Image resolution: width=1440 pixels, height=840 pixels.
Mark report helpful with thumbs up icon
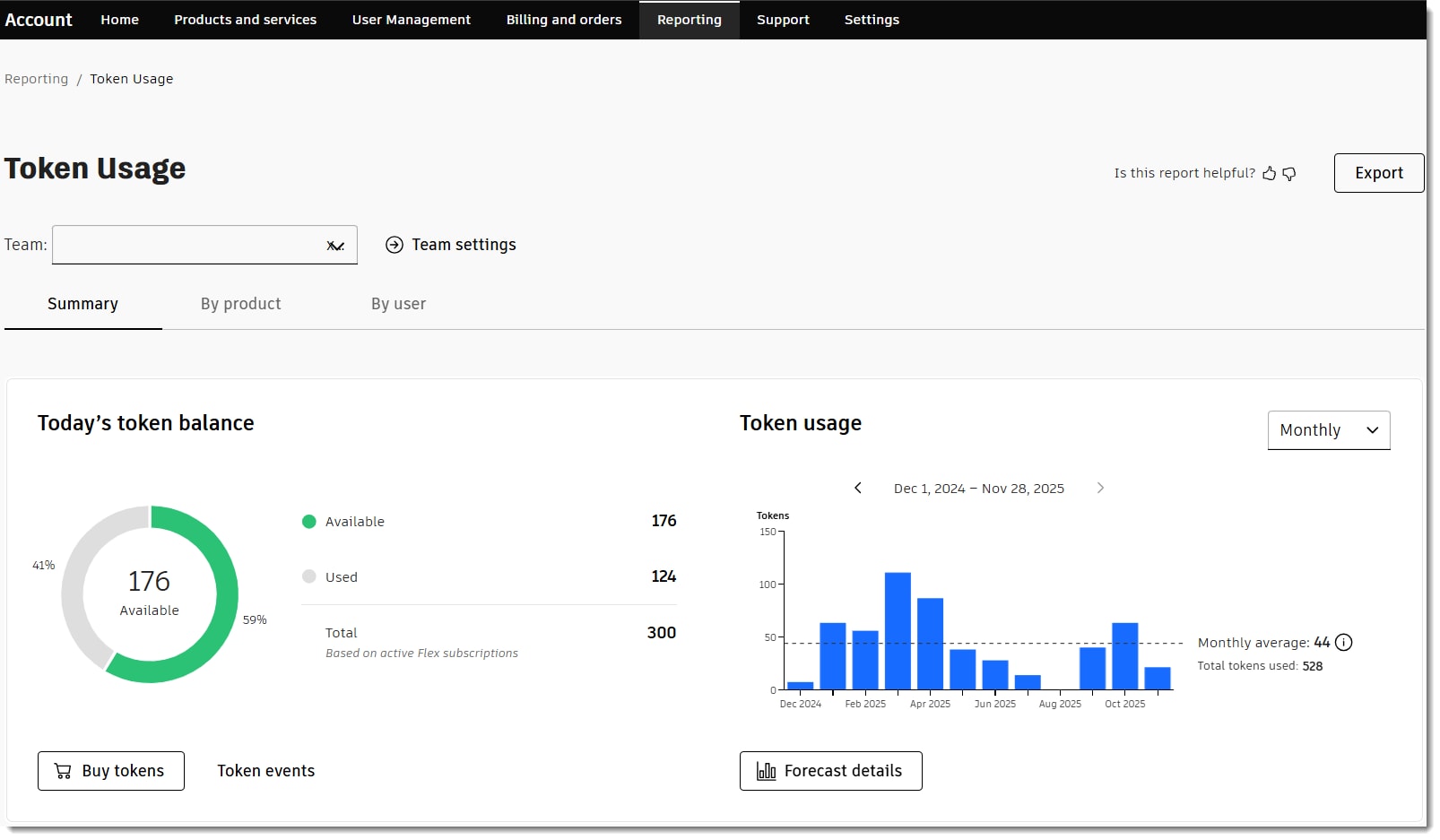pos(1270,173)
